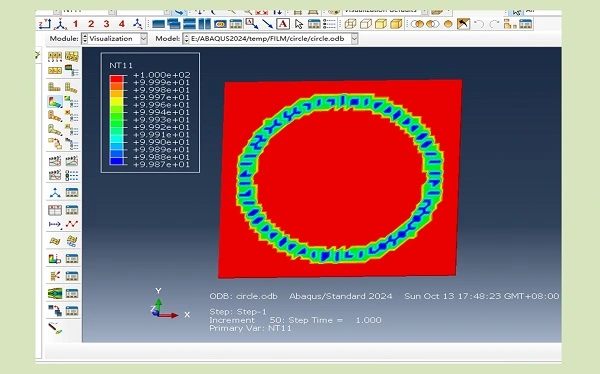
Task: Activate the probe pen tool at toolbox bottom
Action: tap(55, 328)
